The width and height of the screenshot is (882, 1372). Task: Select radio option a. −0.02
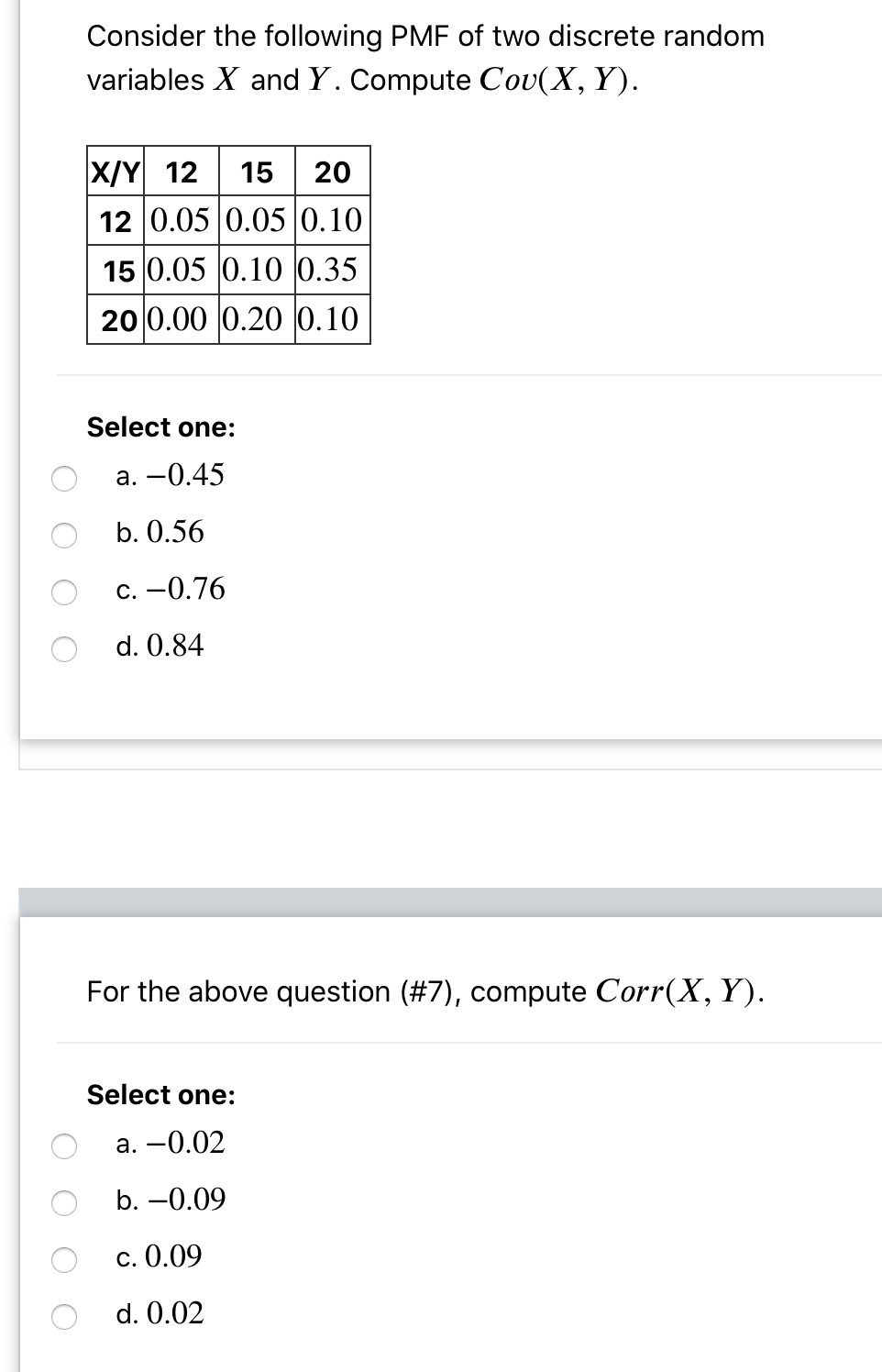pyautogui.click(x=64, y=1144)
